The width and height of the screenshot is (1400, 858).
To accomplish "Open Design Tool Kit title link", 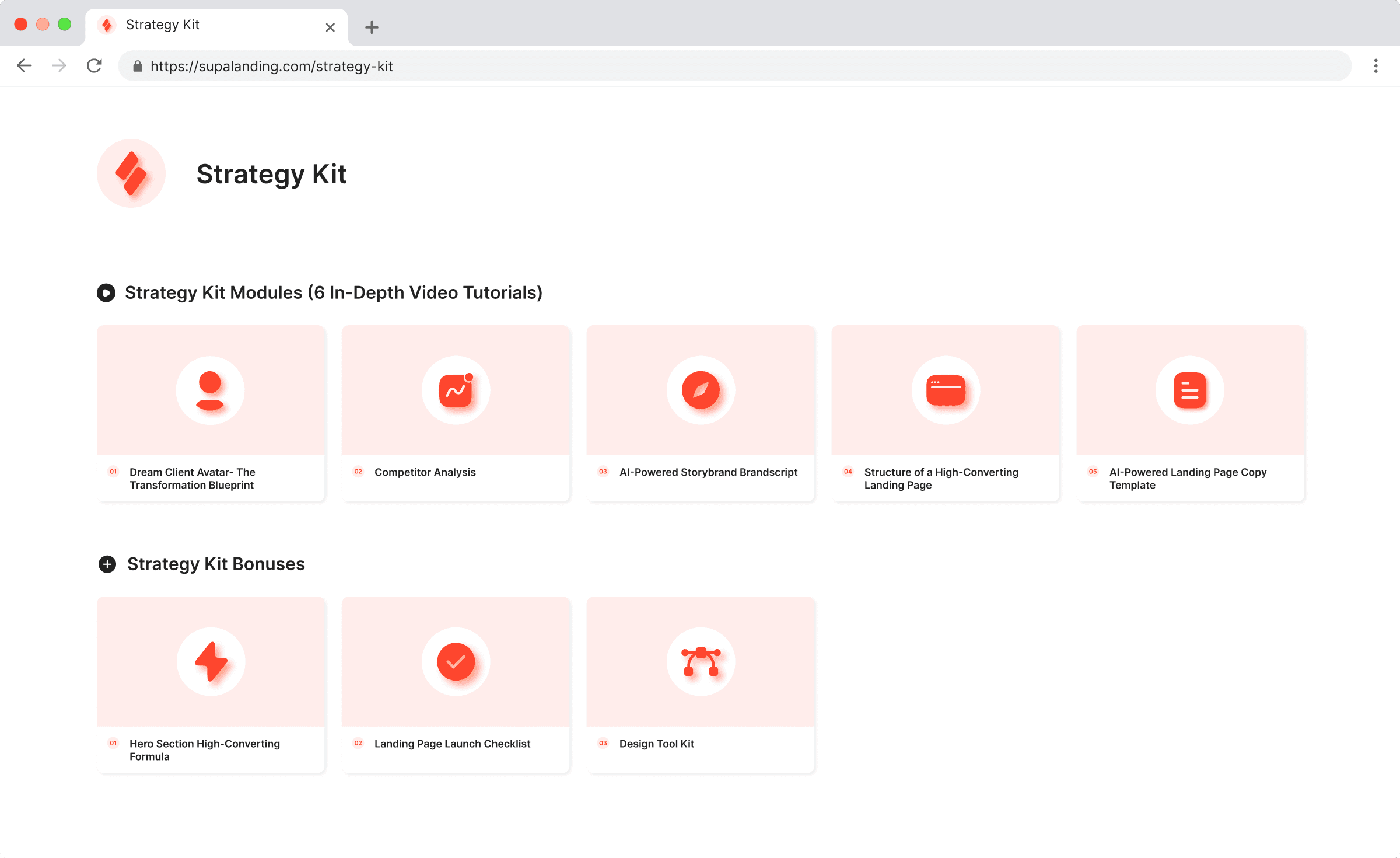I will point(657,744).
